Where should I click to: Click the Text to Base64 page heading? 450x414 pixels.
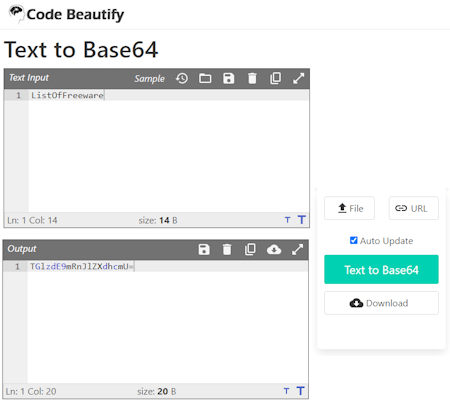click(x=81, y=50)
